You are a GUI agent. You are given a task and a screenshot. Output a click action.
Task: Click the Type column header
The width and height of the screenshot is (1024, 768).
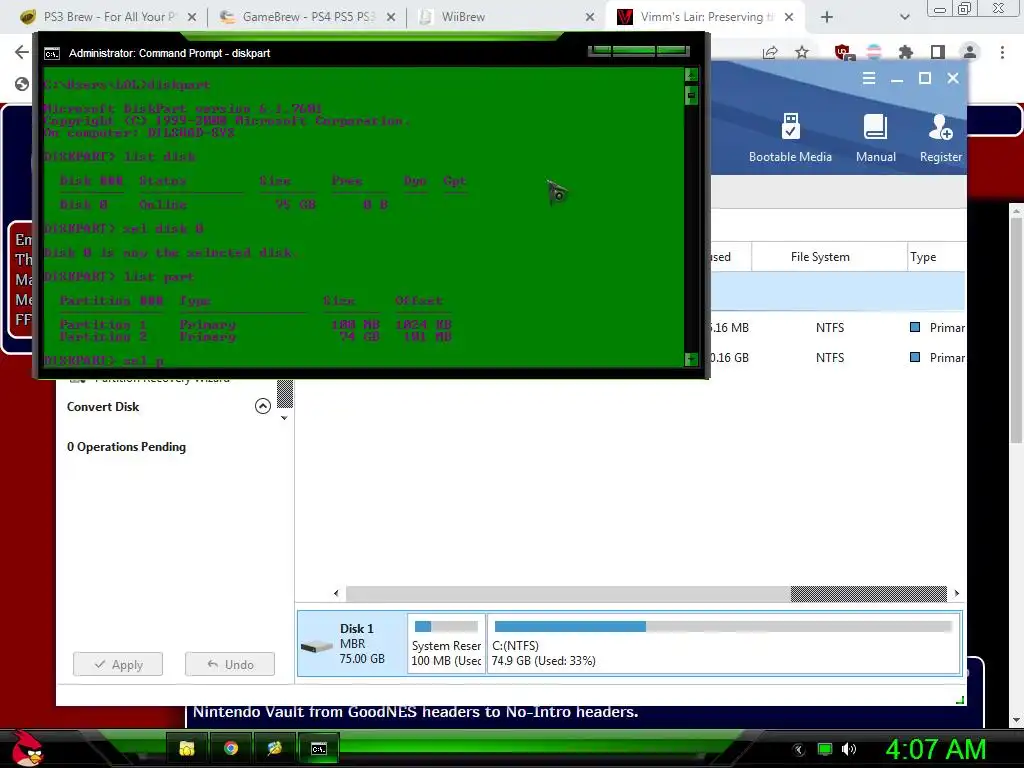[x=923, y=257]
